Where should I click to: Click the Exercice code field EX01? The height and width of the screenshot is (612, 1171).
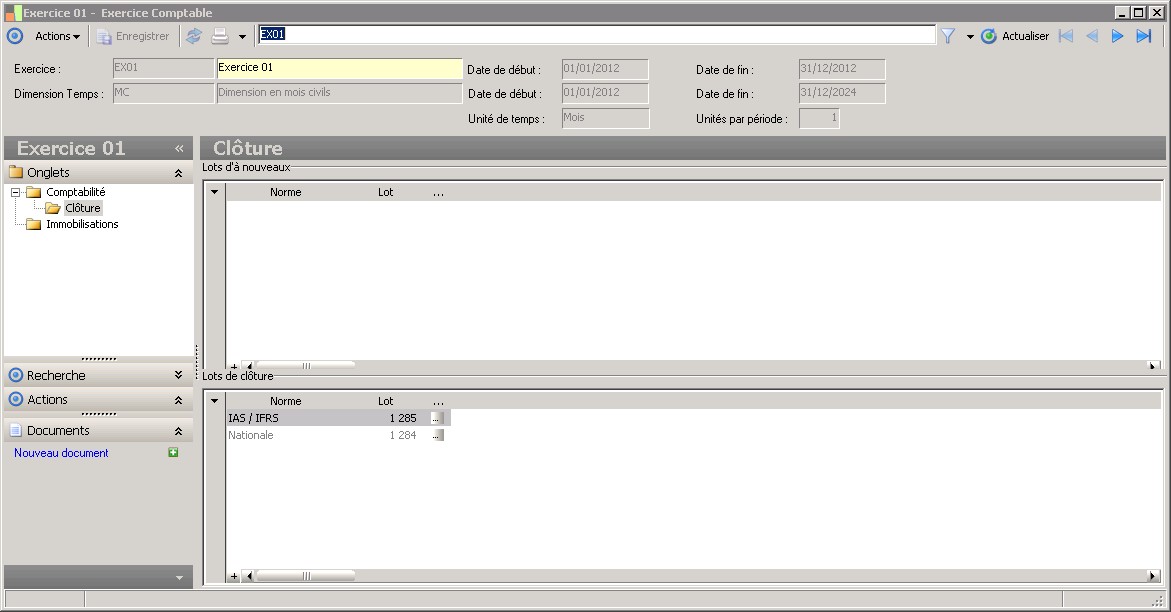point(163,68)
